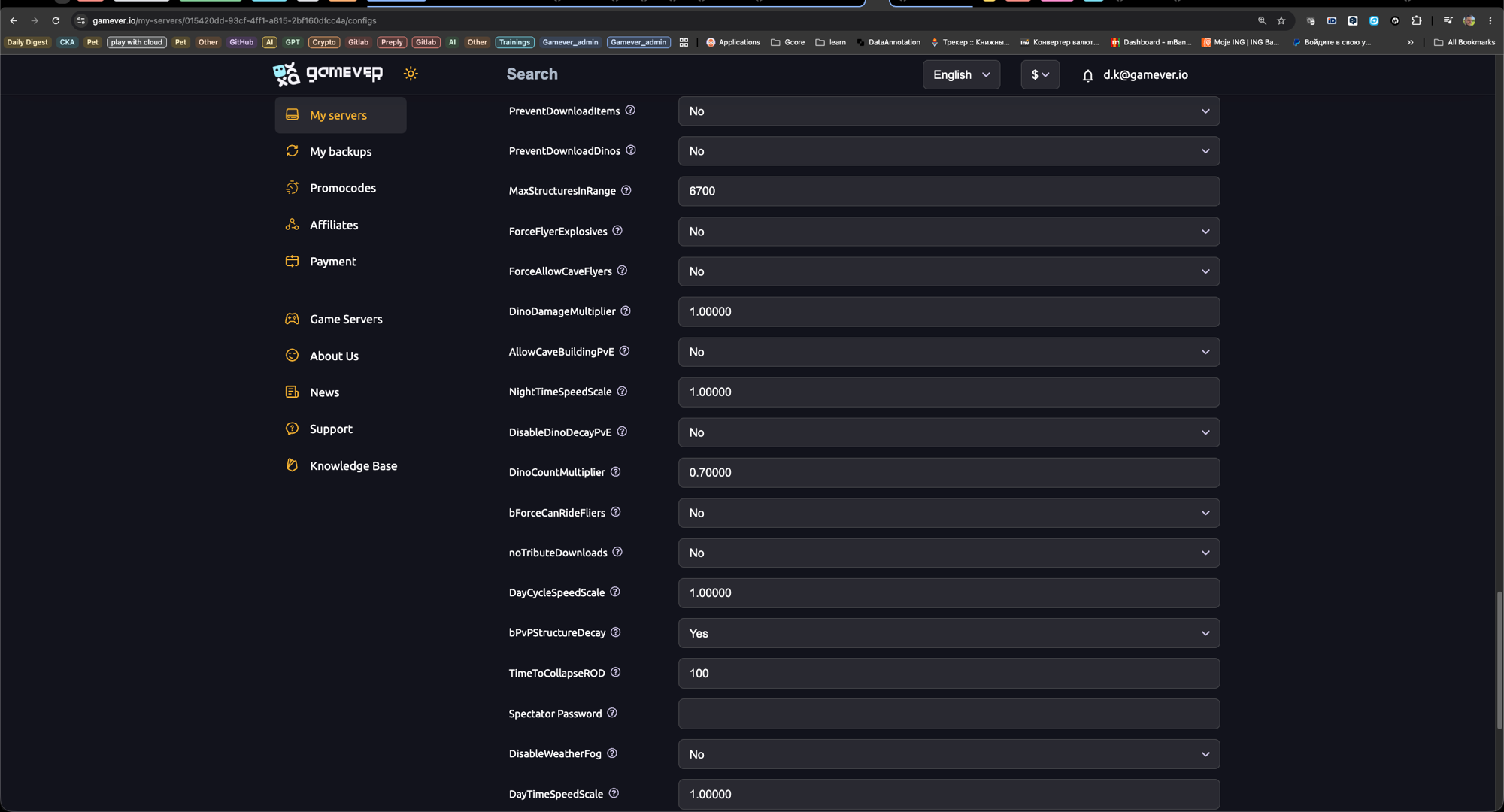The height and width of the screenshot is (812, 1504).
Task: Open the noTributeDownloads dropdown
Action: 948,553
